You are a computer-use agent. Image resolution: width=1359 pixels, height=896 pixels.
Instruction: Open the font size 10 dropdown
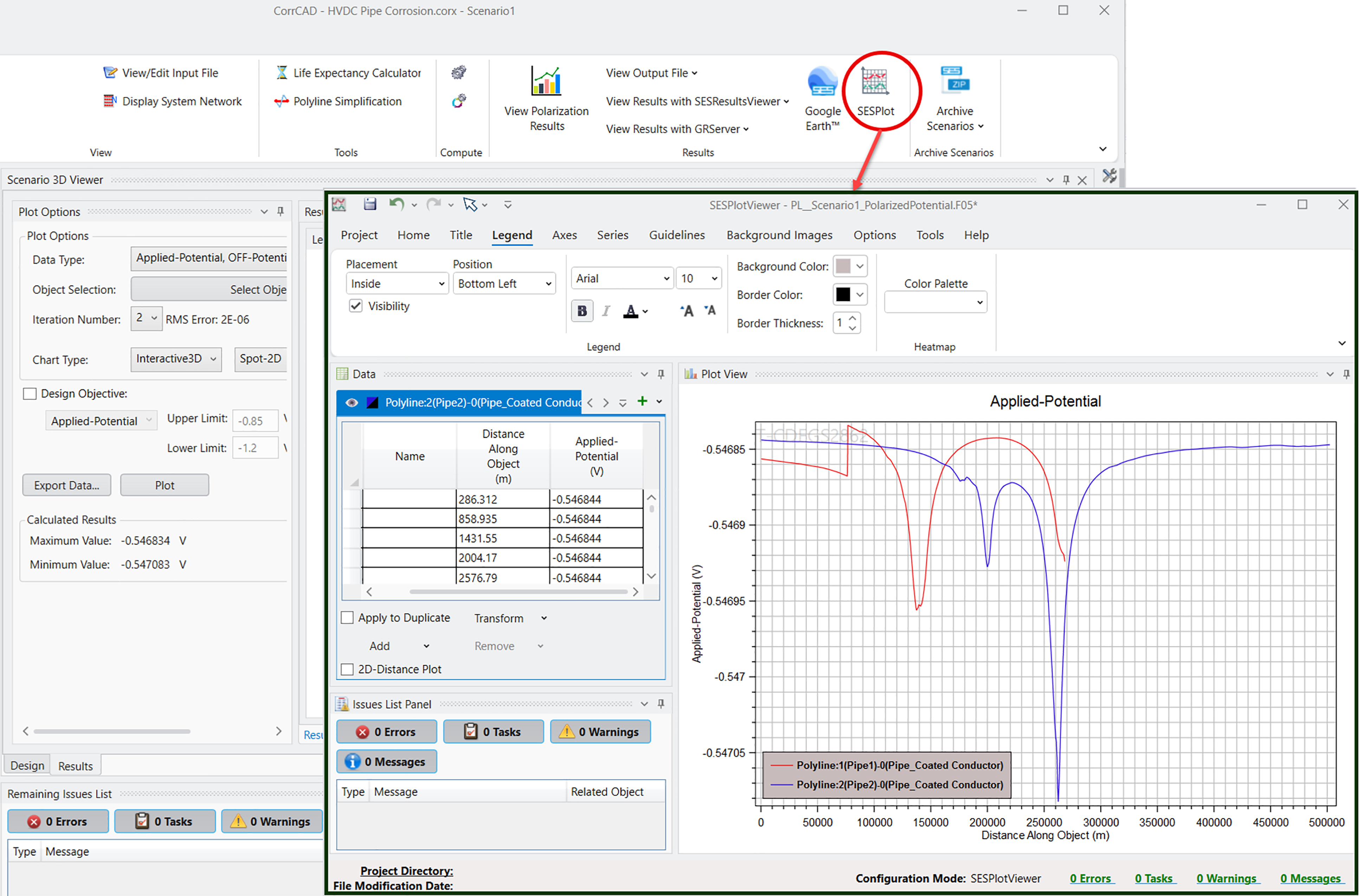698,278
